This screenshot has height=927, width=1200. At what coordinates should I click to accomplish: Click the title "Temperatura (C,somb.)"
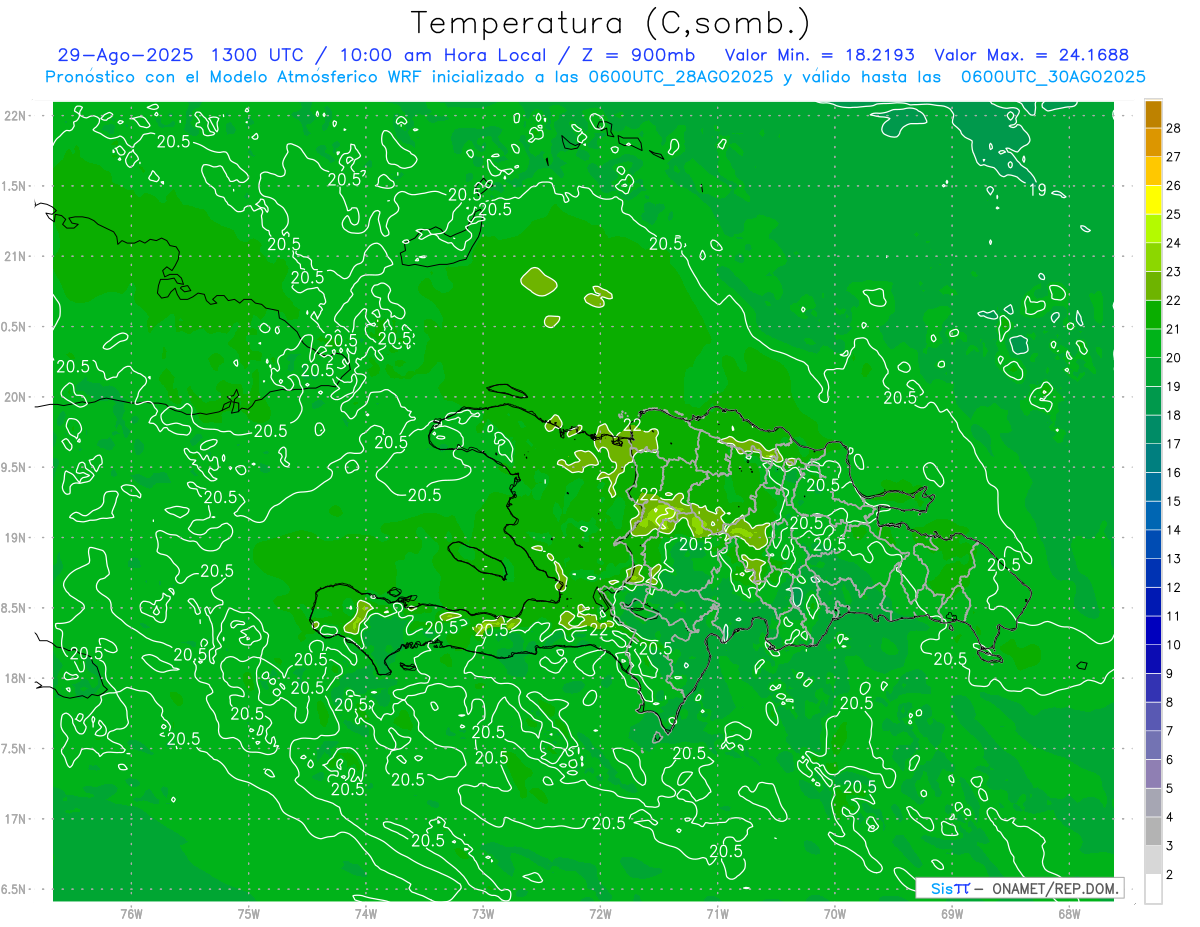[x=611, y=23]
